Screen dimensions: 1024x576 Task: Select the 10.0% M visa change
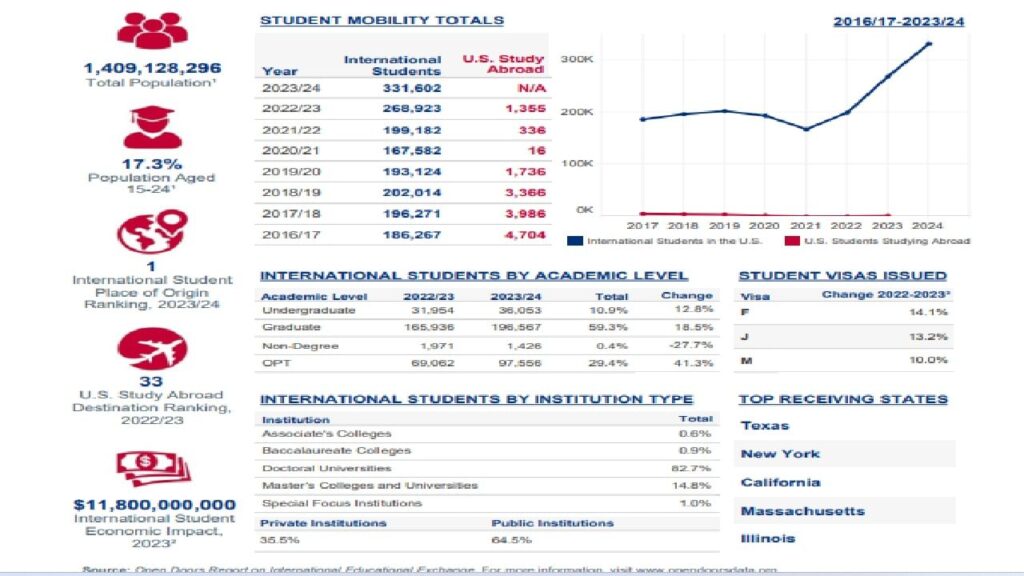(928, 360)
